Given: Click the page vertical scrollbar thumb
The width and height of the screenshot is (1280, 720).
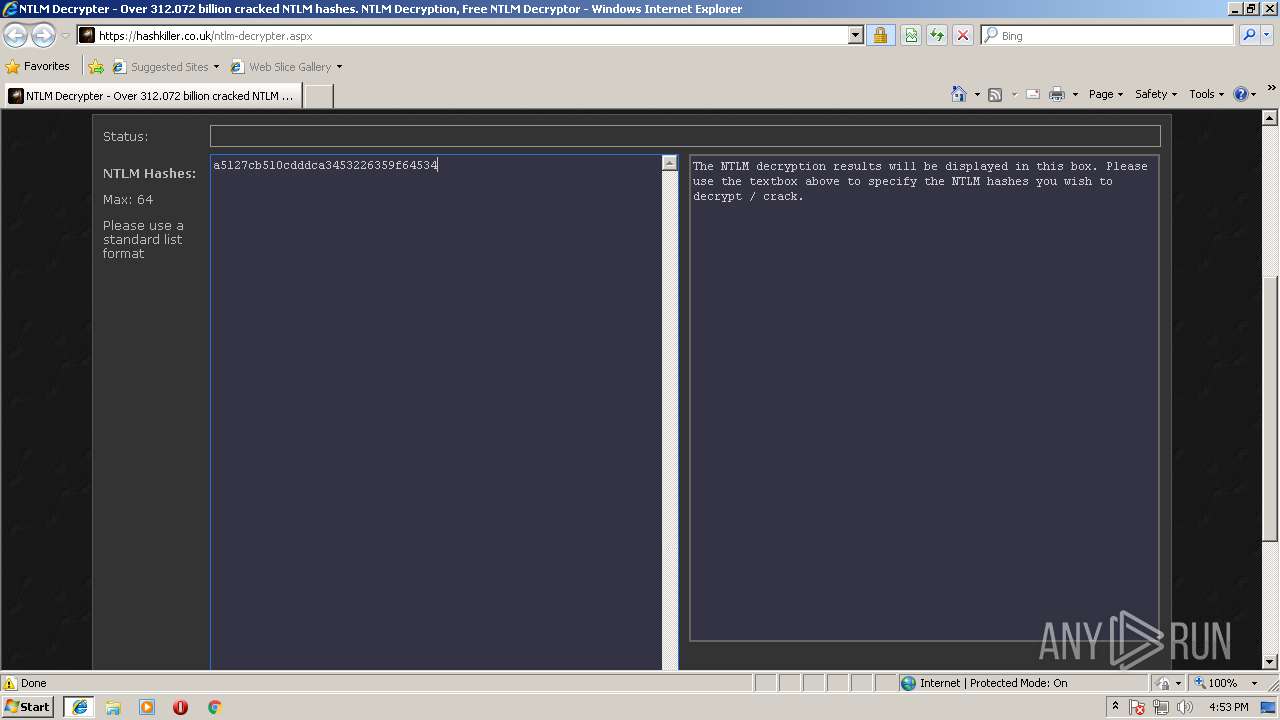Looking at the screenshot, I should click(1270, 408).
